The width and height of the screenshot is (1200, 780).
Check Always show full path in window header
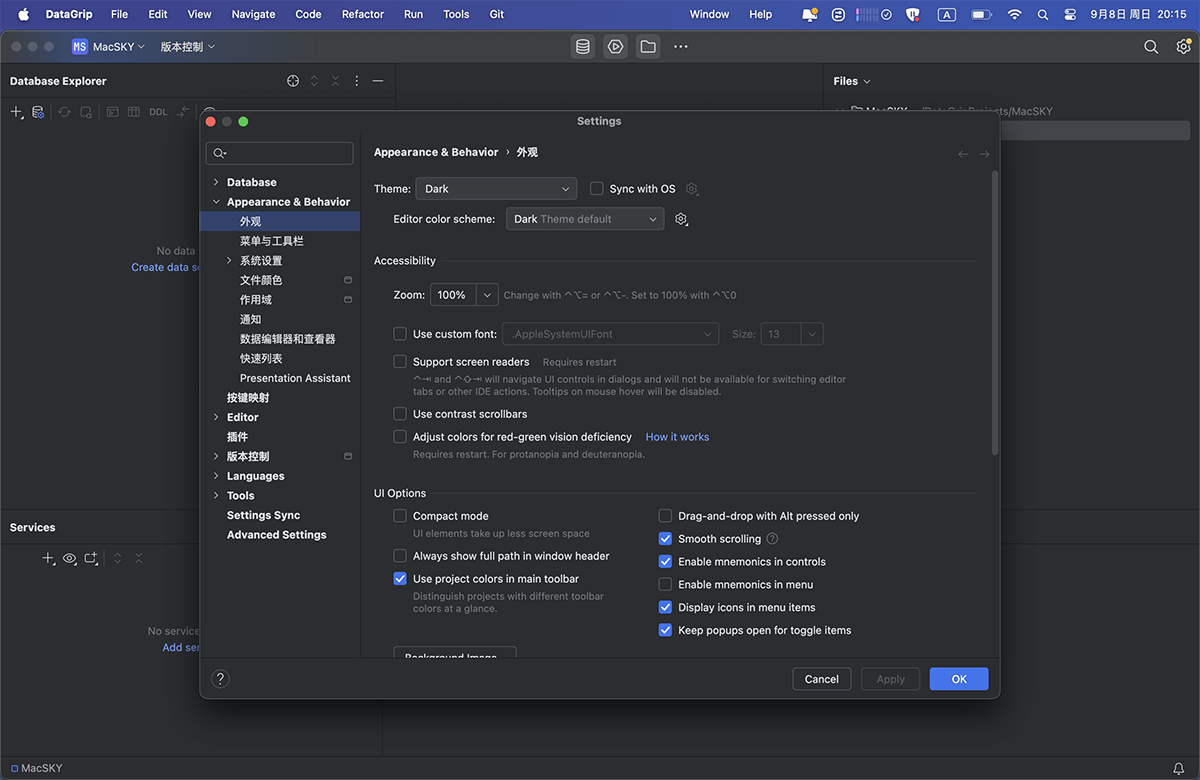pyautogui.click(x=400, y=556)
